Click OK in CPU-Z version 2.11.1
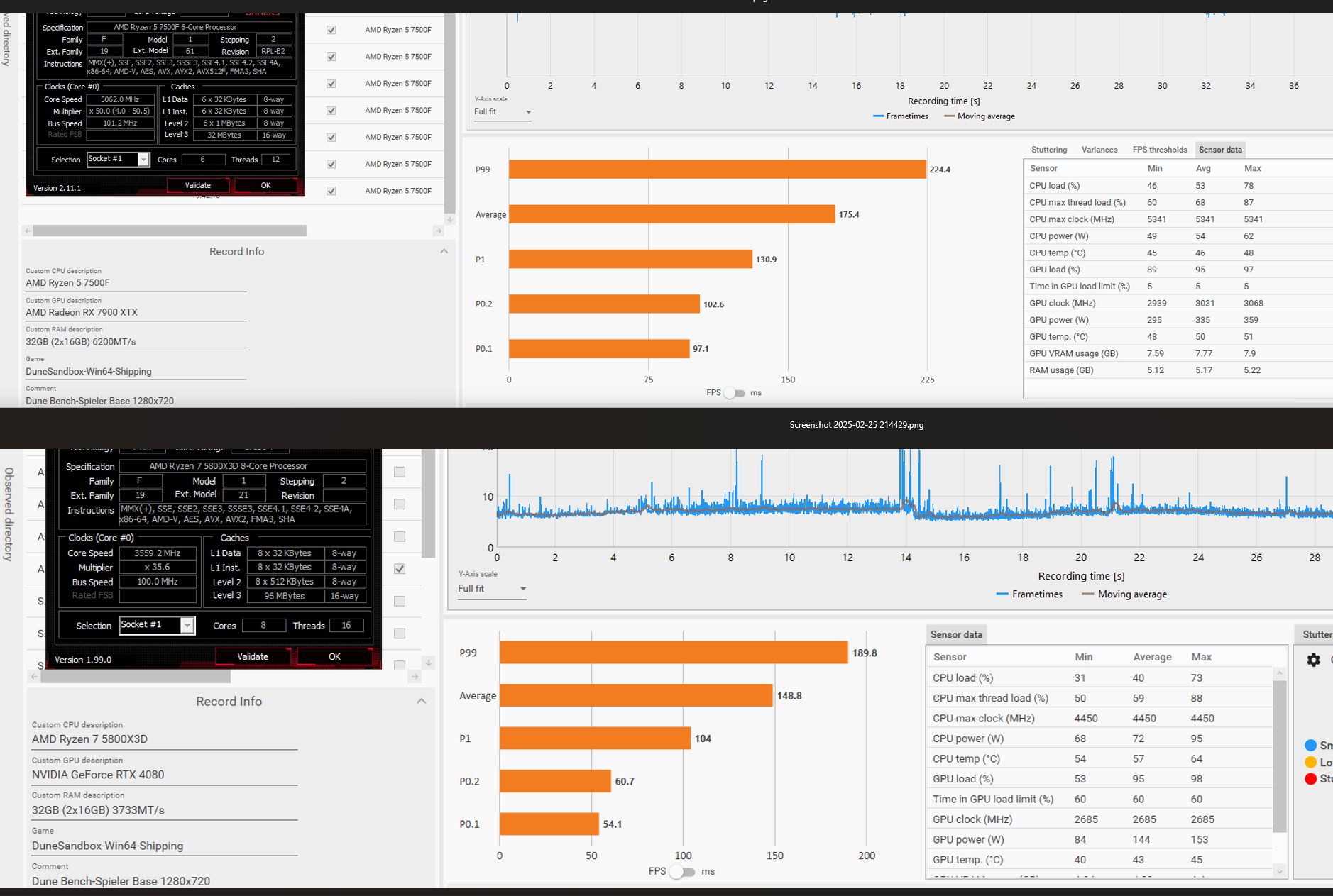 click(265, 186)
